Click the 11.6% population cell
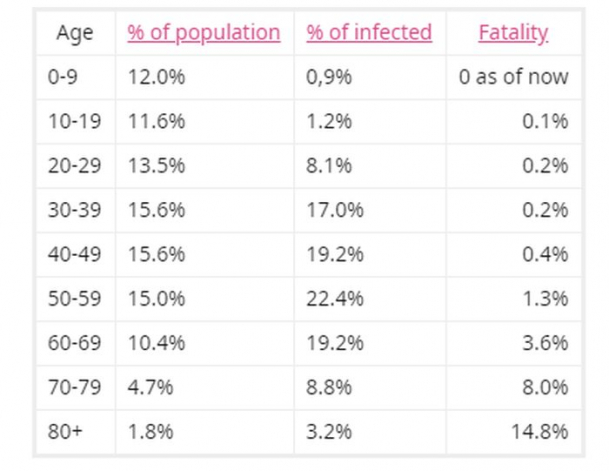This screenshot has width=609, height=471. [x=156, y=121]
